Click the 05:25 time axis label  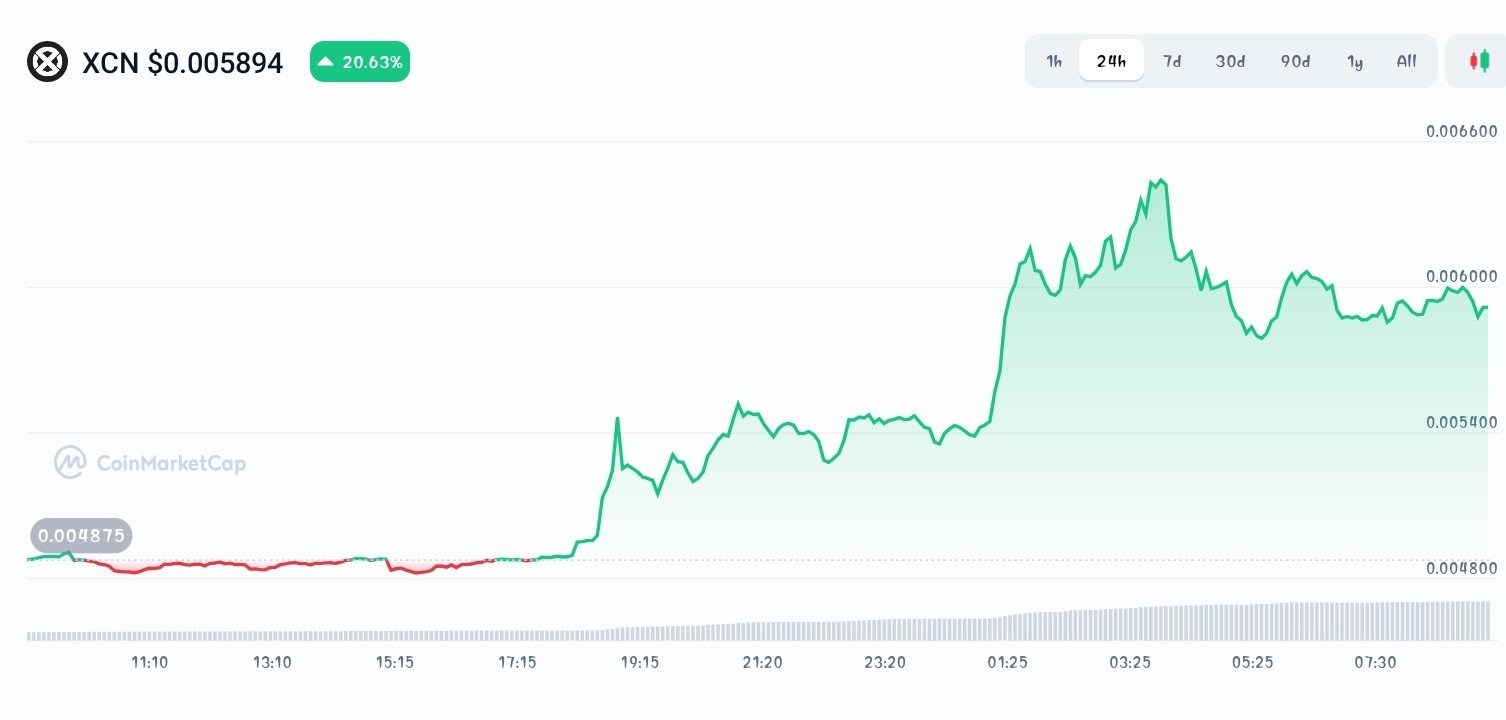[x=1252, y=662]
